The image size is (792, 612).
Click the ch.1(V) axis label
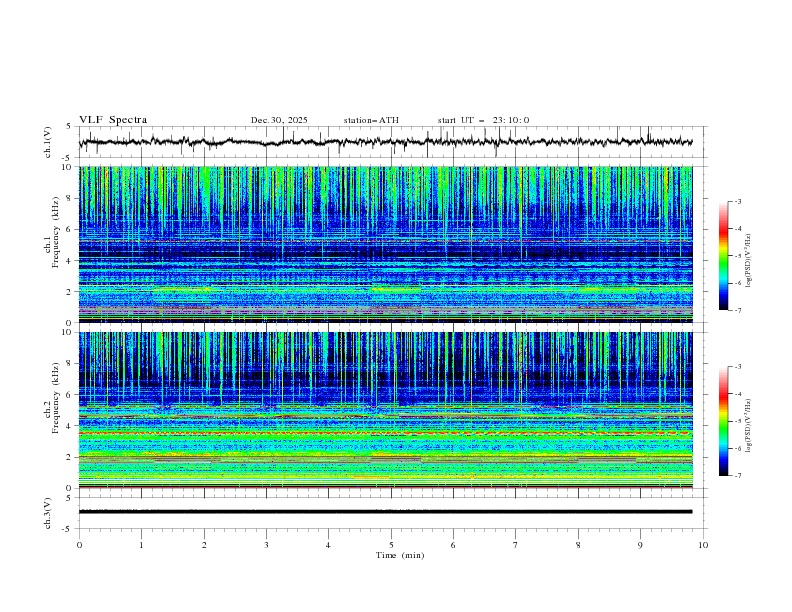pos(48,142)
